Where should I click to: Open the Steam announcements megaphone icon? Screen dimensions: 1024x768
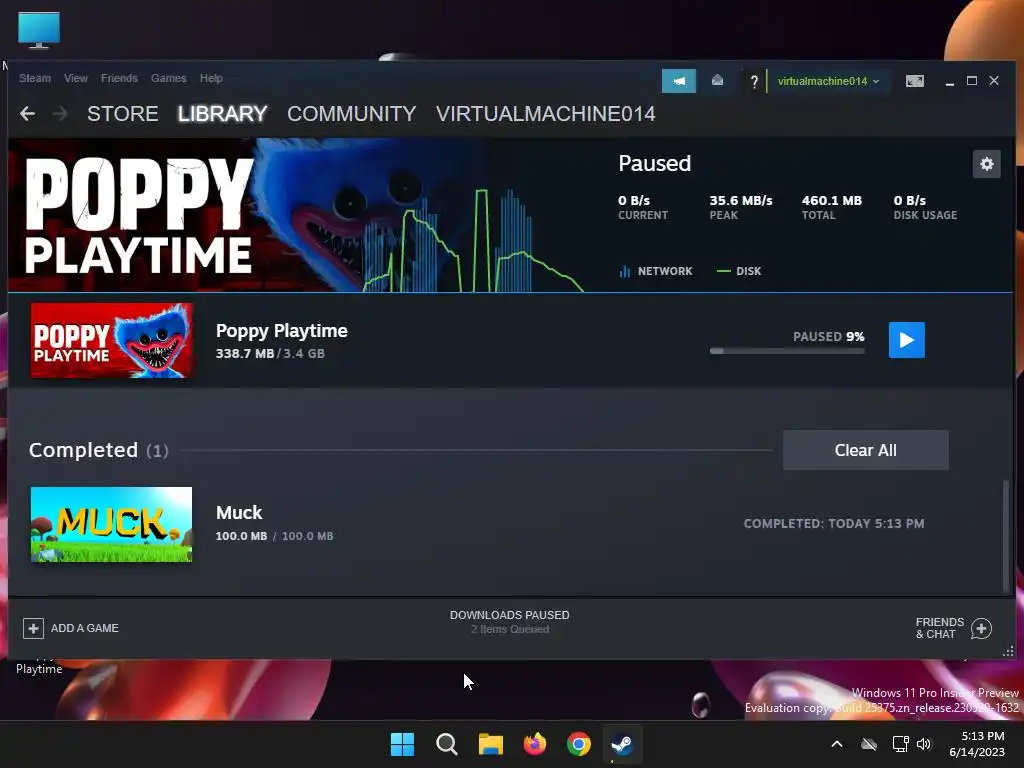point(679,81)
